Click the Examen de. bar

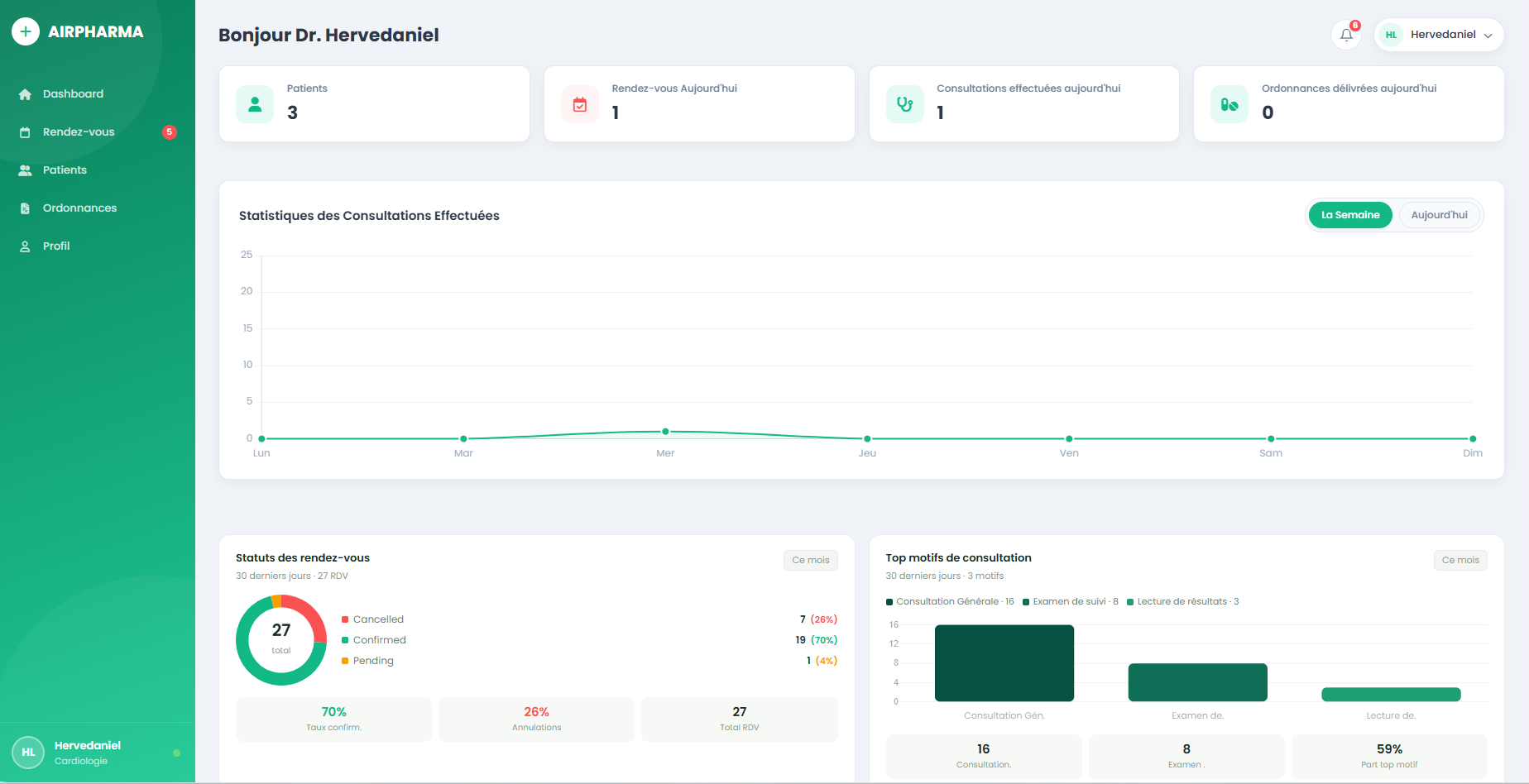click(1198, 682)
